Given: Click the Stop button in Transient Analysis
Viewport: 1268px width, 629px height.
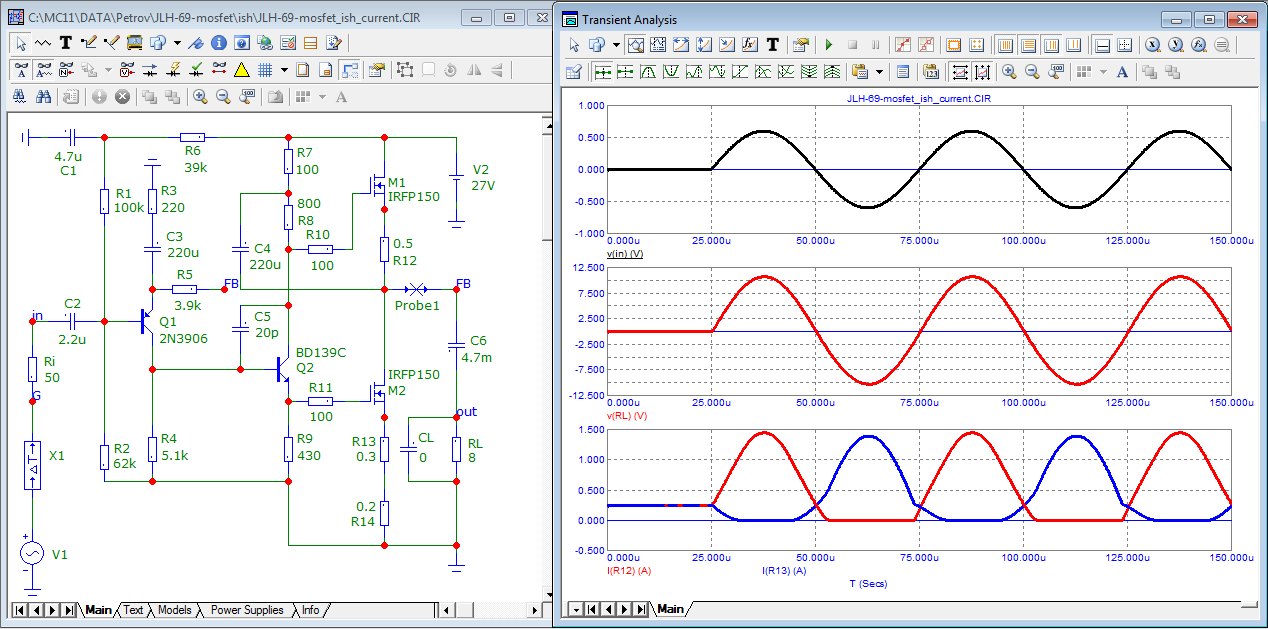Looking at the screenshot, I should click(x=853, y=44).
